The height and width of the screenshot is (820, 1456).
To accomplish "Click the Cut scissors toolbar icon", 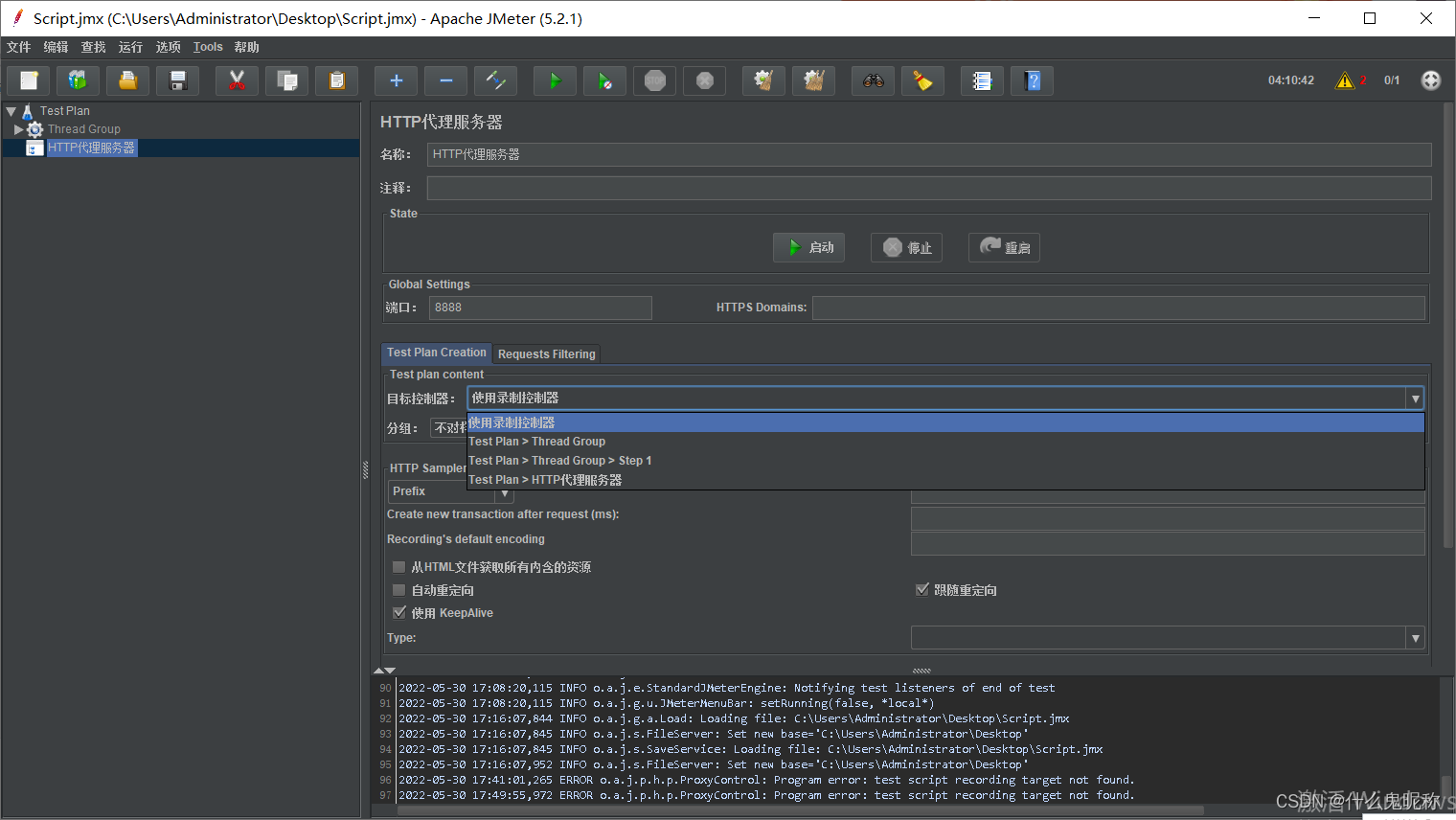I will point(238,80).
